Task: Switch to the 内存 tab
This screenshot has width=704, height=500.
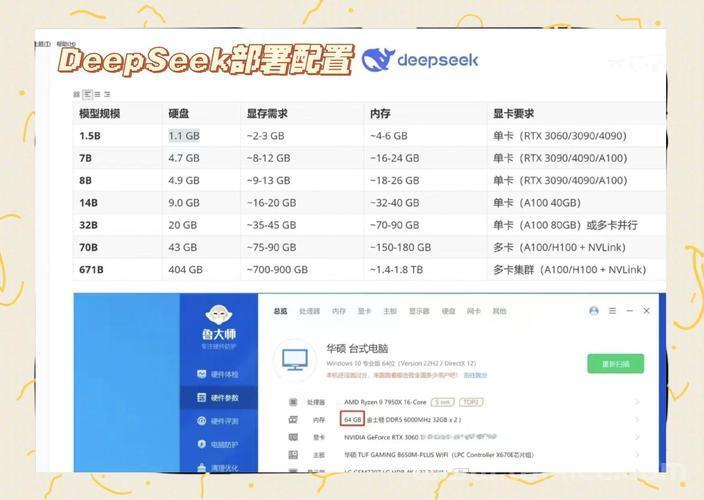Action: pos(339,311)
